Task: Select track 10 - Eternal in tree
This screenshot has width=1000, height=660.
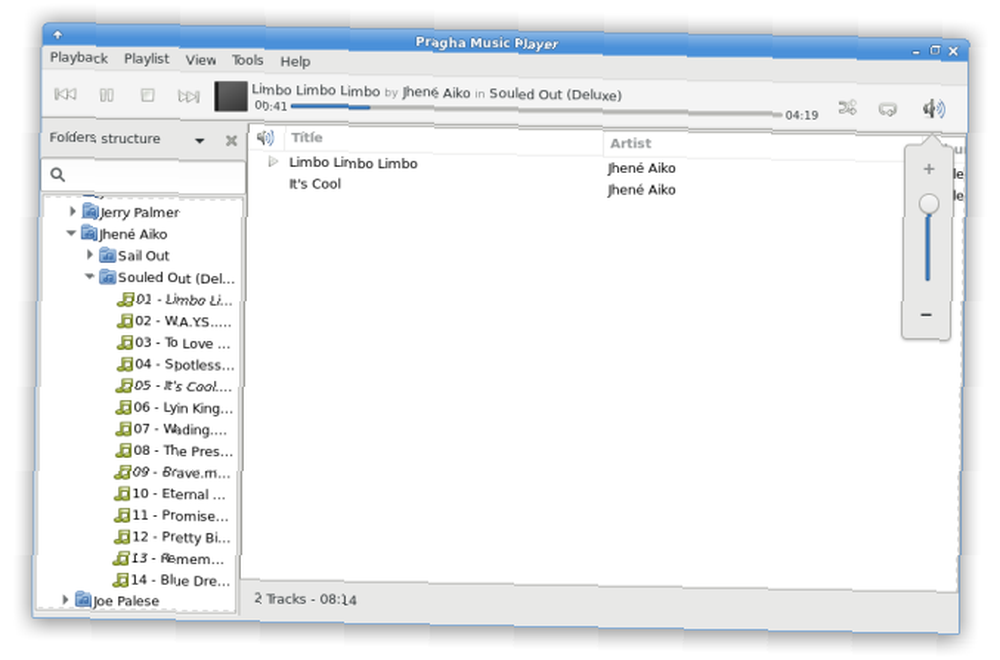Action: [170, 494]
